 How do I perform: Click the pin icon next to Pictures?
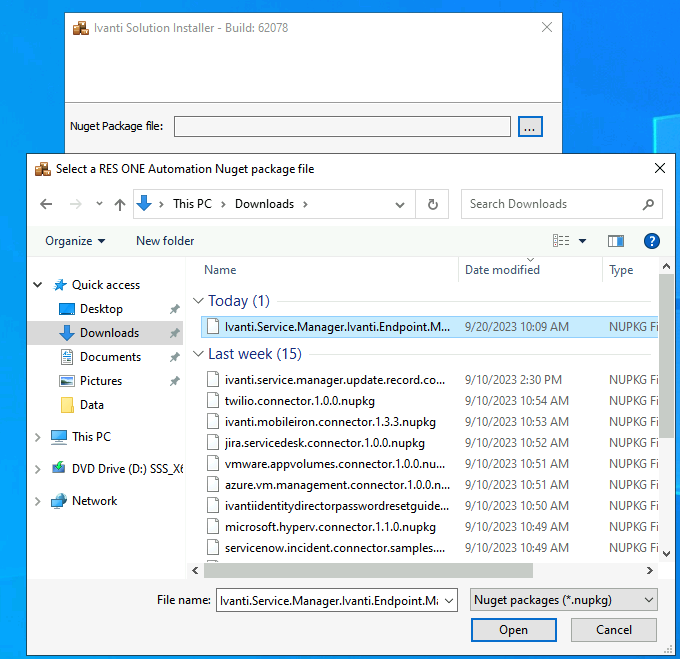174,381
